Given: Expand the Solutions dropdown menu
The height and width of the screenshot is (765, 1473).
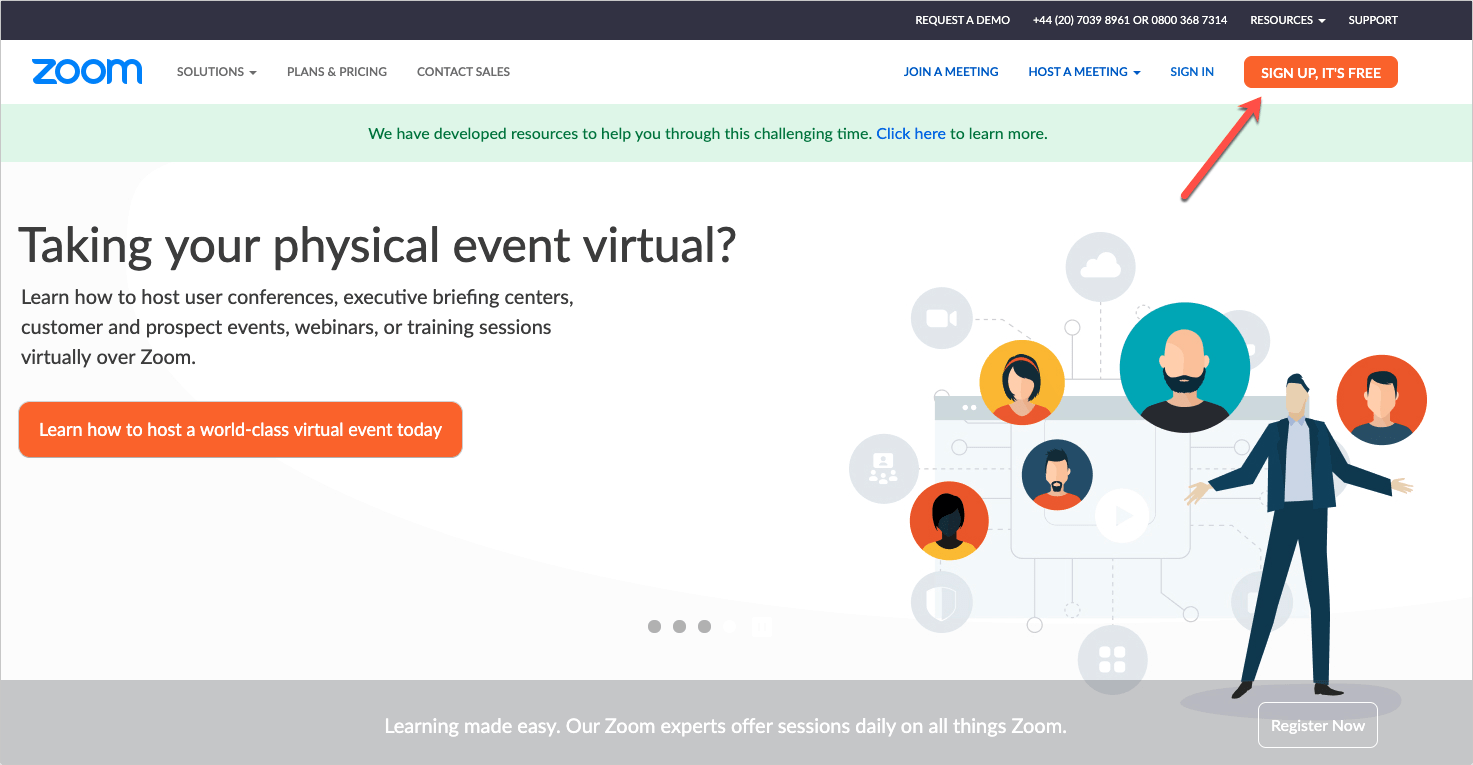Looking at the screenshot, I should (x=216, y=72).
